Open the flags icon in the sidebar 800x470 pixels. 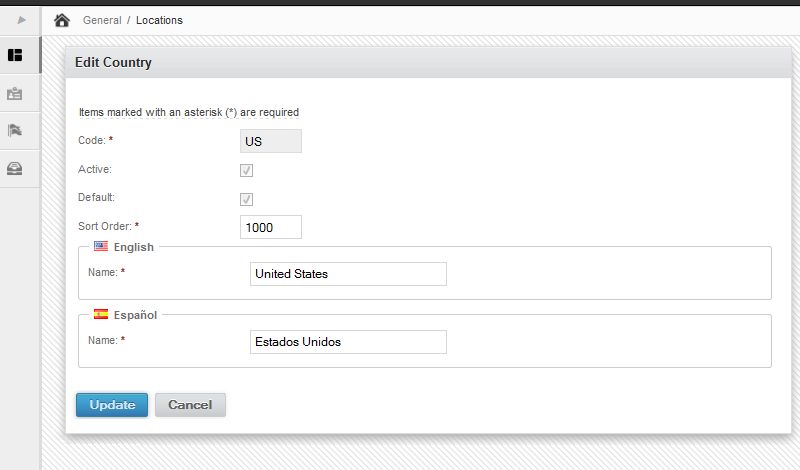click(15, 131)
